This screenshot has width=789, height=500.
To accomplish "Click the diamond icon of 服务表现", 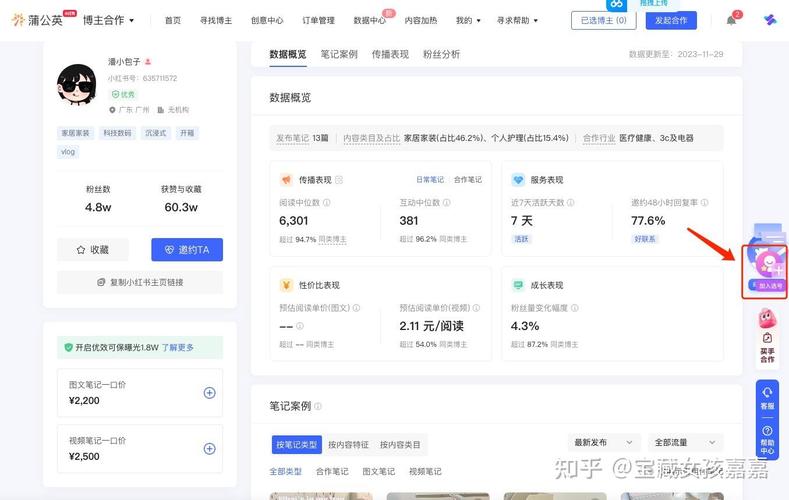I will (x=518, y=180).
